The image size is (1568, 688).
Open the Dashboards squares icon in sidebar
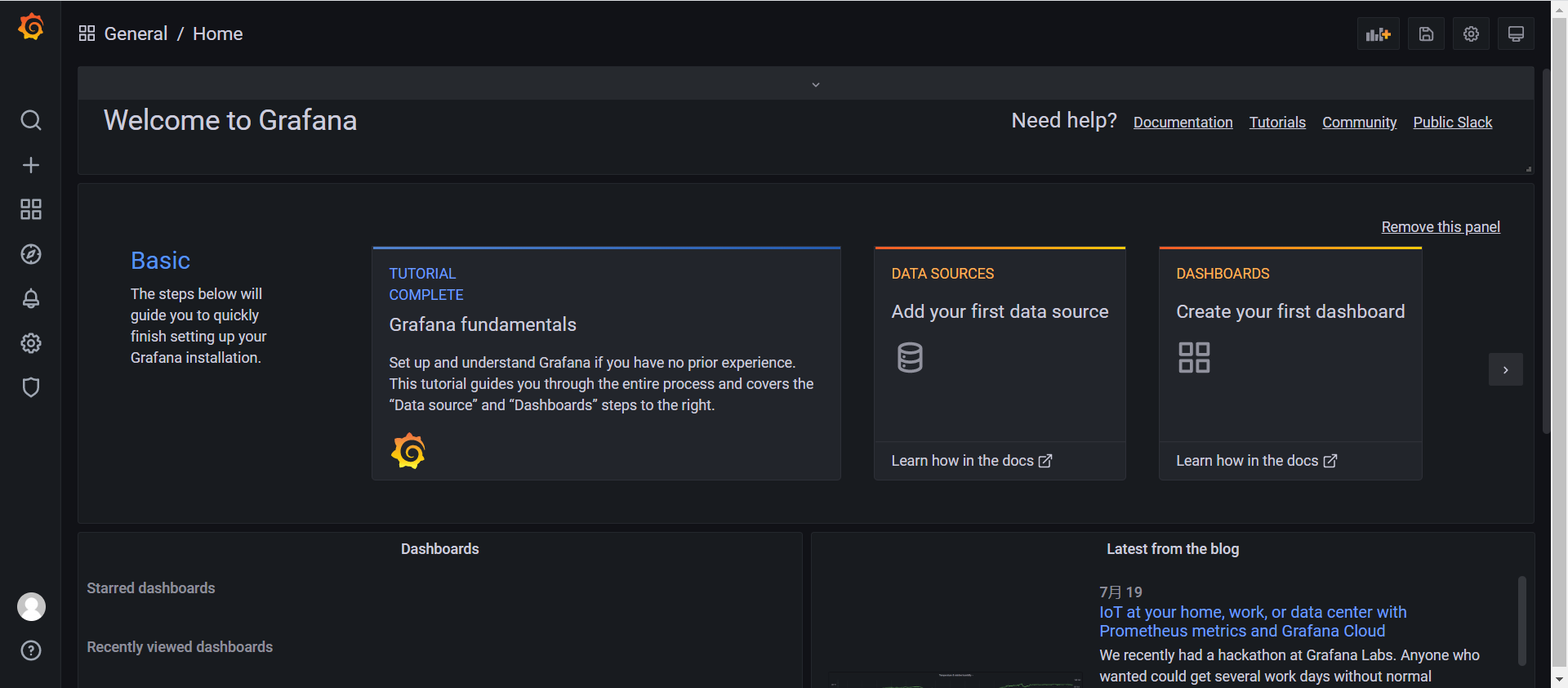tap(31, 209)
